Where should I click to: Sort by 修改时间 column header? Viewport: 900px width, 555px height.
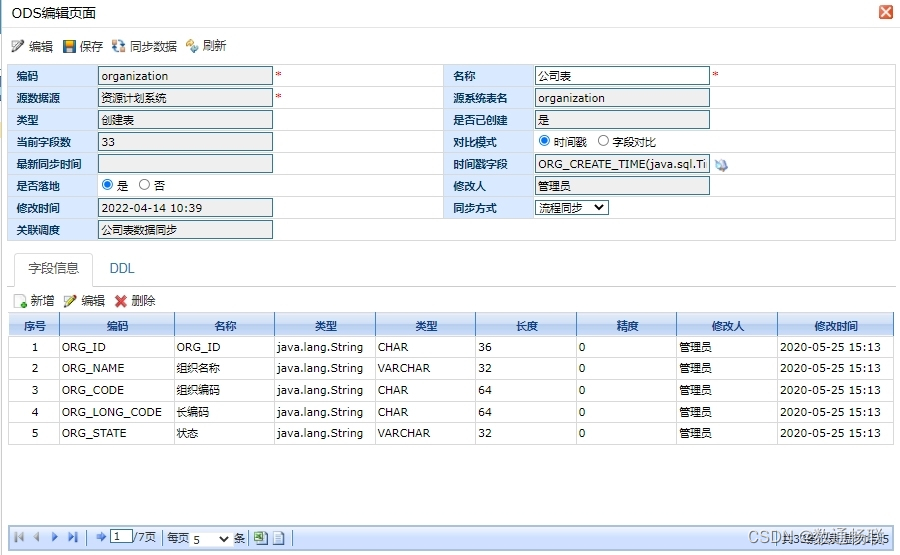coord(836,325)
